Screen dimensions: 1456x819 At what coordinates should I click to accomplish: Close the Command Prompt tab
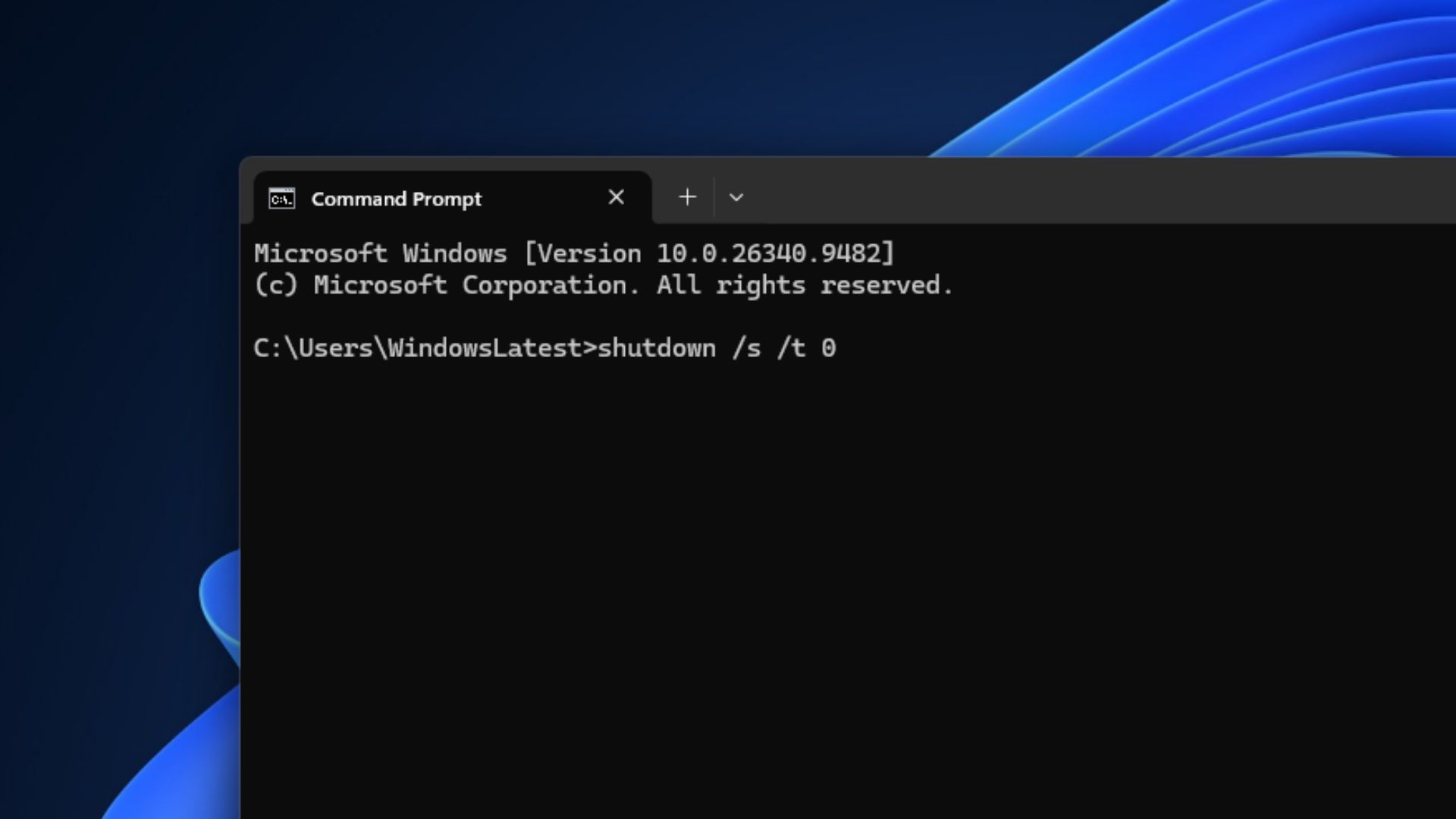pos(617,198)
